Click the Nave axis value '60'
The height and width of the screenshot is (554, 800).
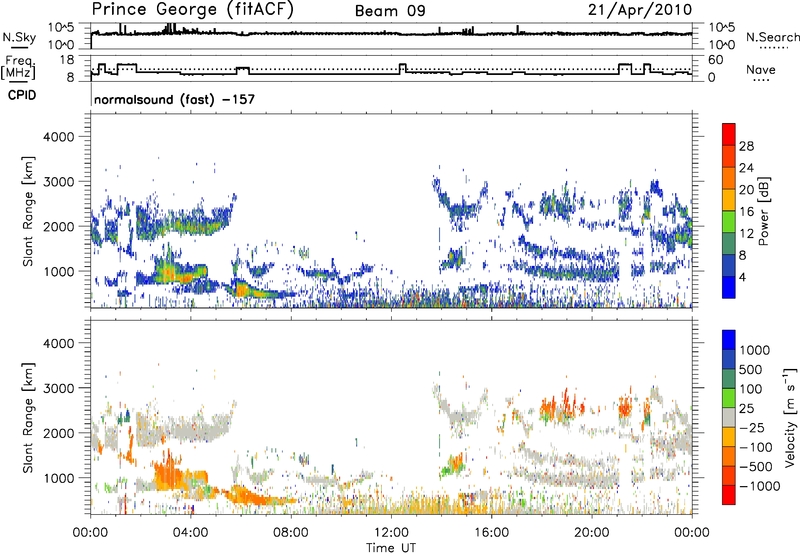pos(716,60)
